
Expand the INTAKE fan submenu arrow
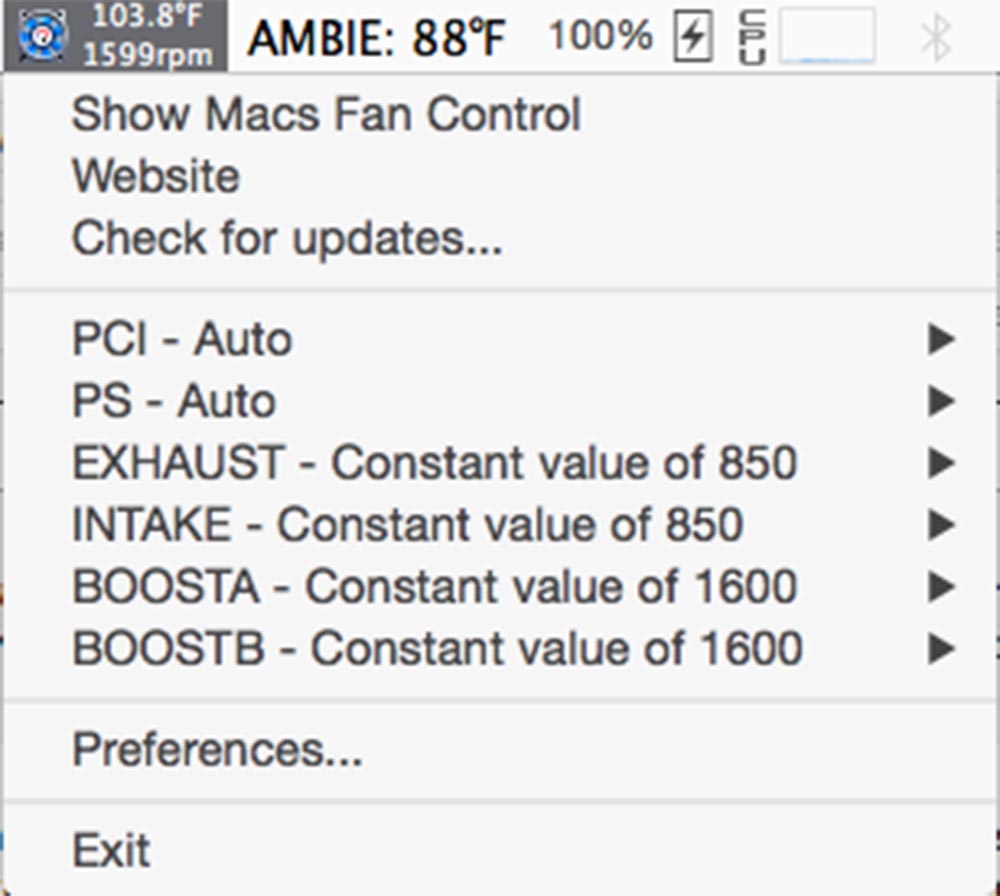941,524
